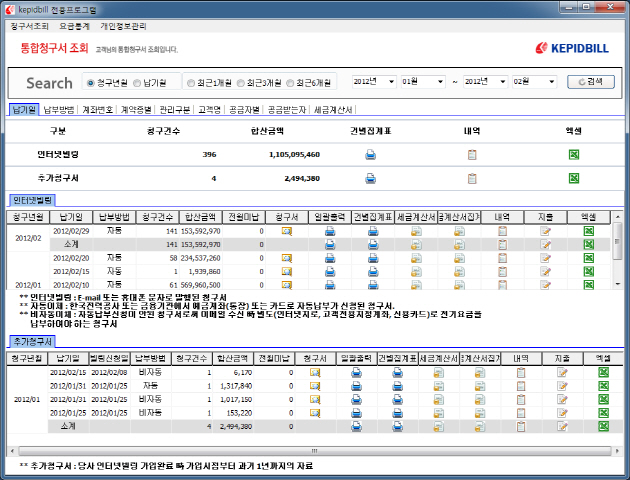The width and height of the screenshot is (630, 480).
Task: Export 추가청구서 소계 row to Excel
Action: click(x=603, y=427)
